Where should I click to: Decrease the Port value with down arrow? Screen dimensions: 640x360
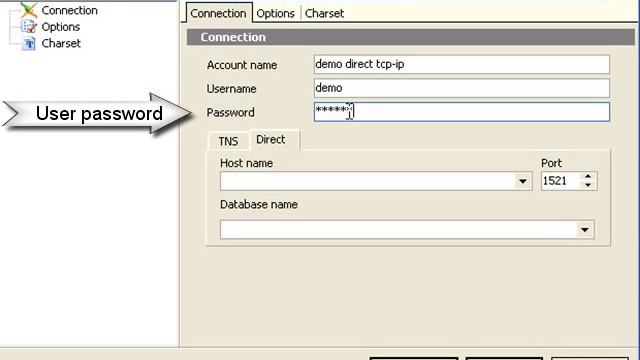coord(588,185)
